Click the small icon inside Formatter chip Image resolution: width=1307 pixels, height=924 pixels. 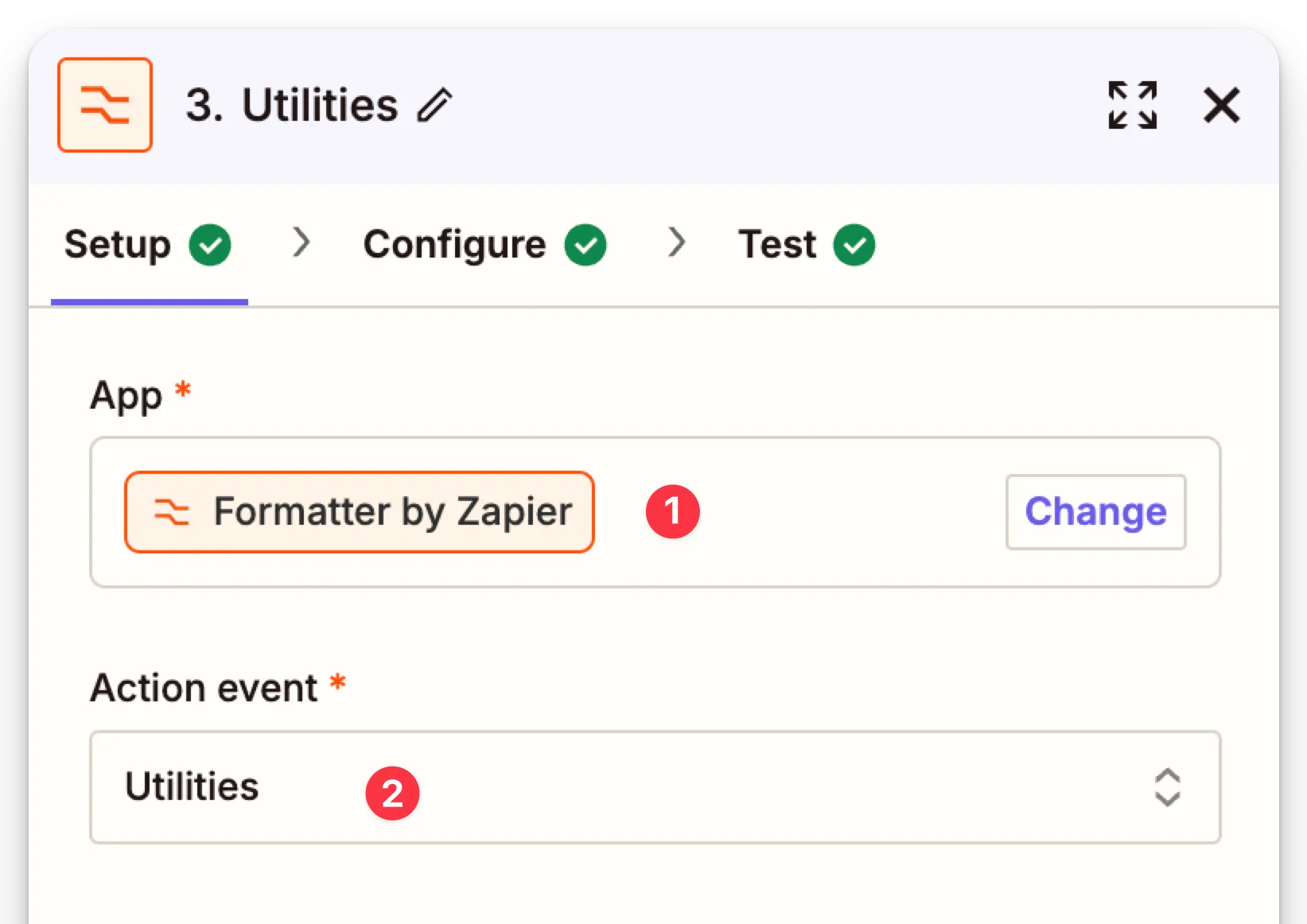171,512
